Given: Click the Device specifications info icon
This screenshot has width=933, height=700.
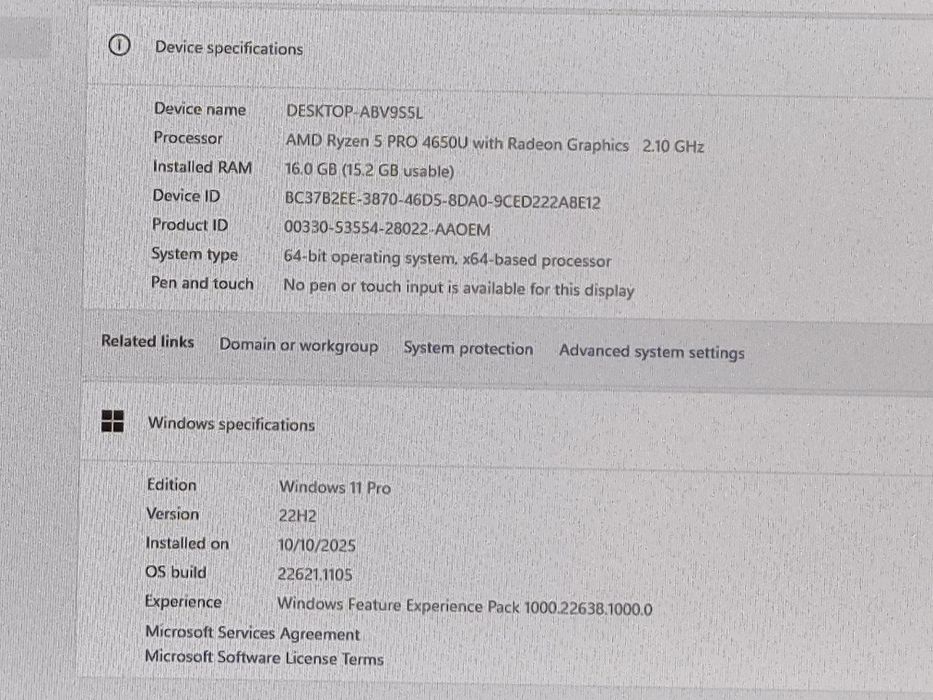Looking at the screenshot, I should coord(119,45).
